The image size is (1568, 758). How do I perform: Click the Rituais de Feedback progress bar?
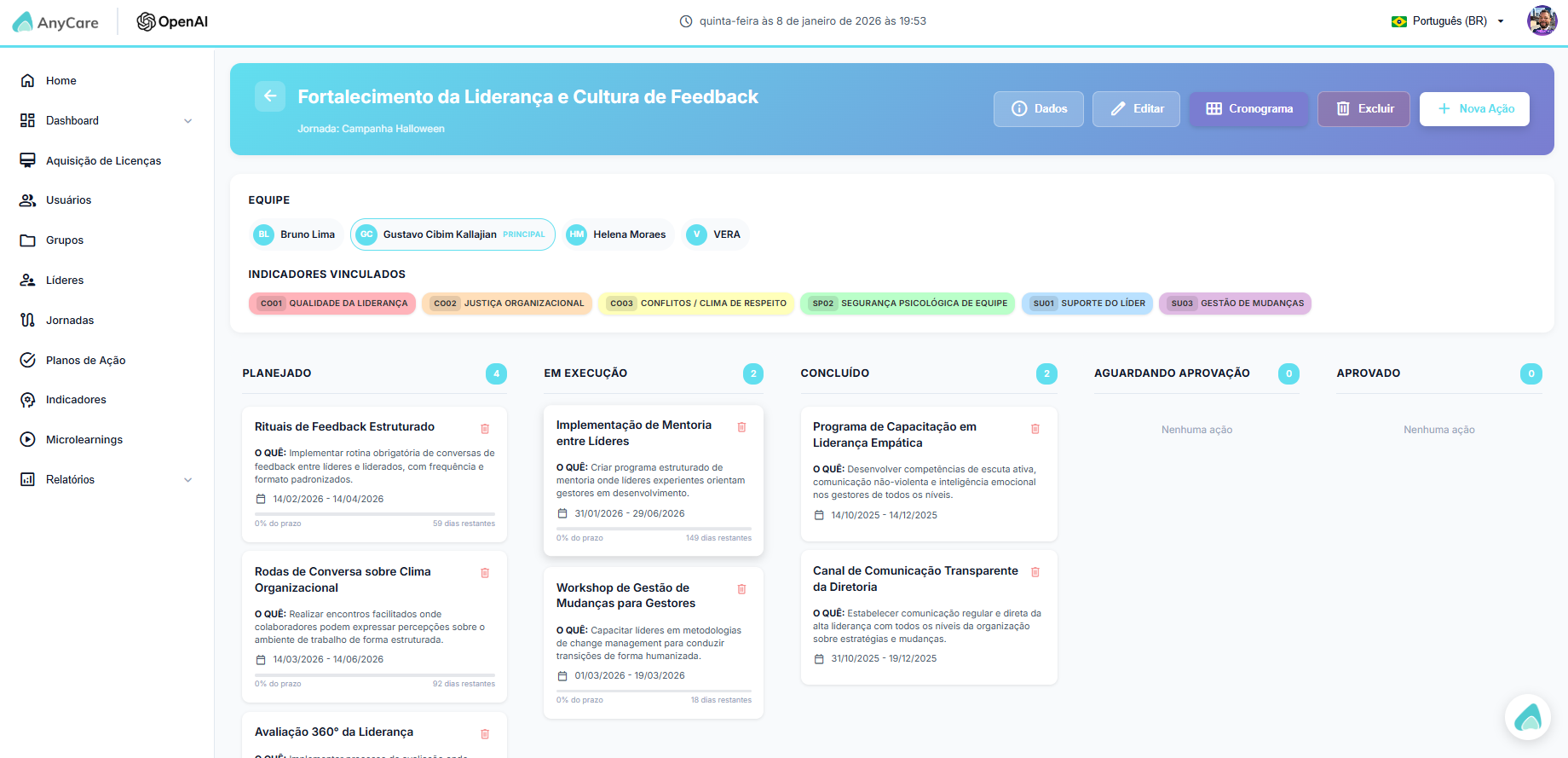click(x=375, y=514)
